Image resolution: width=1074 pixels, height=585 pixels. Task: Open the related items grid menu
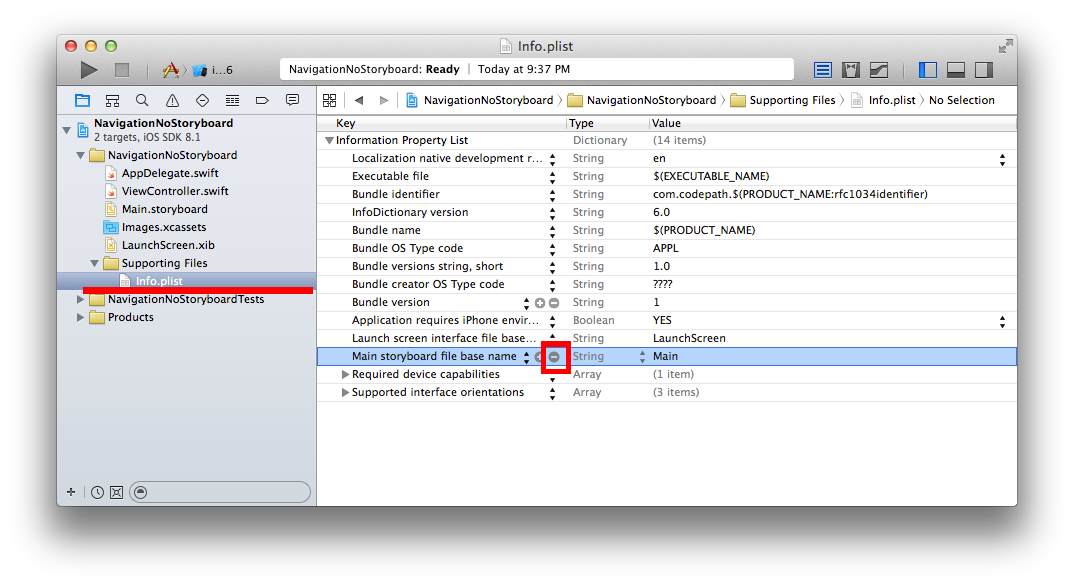click(x=329, y=101)
